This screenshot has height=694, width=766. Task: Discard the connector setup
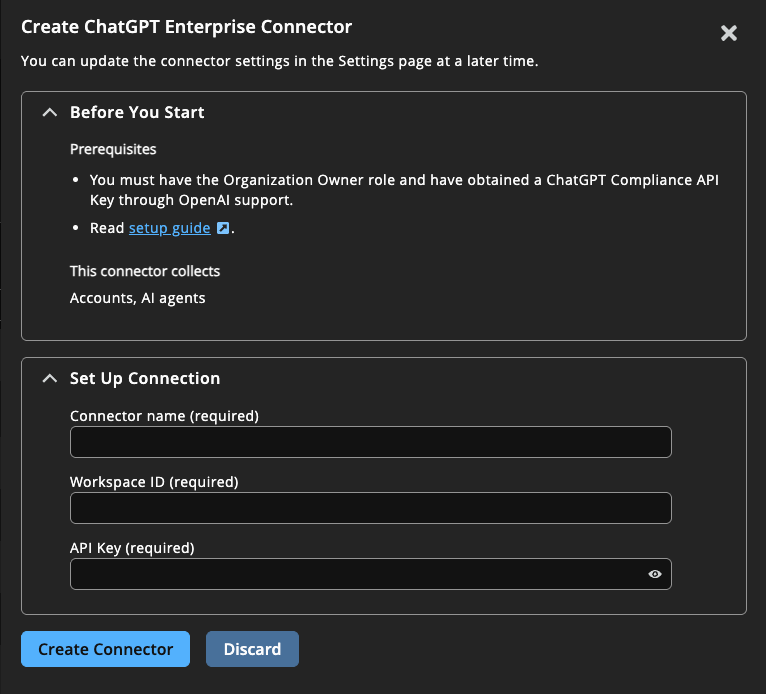click(252, 649)
